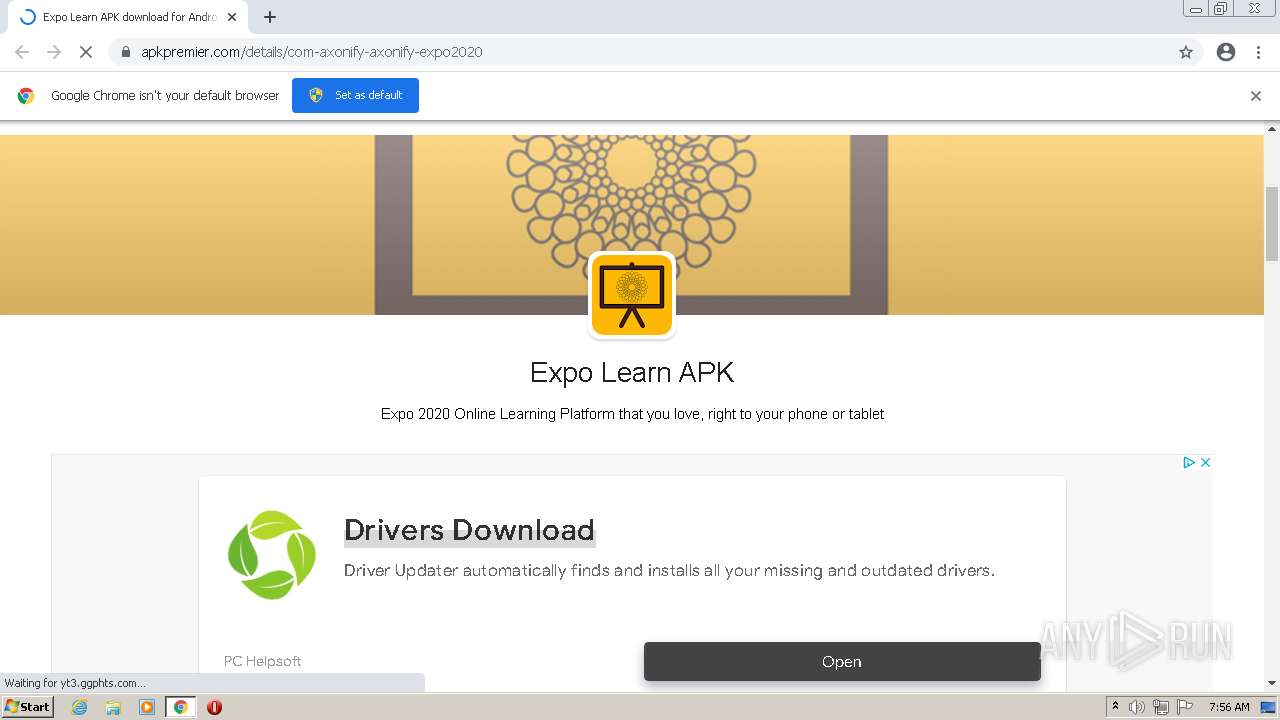
Task: Click the page scroll up arrow
Action: point(1272,129)
